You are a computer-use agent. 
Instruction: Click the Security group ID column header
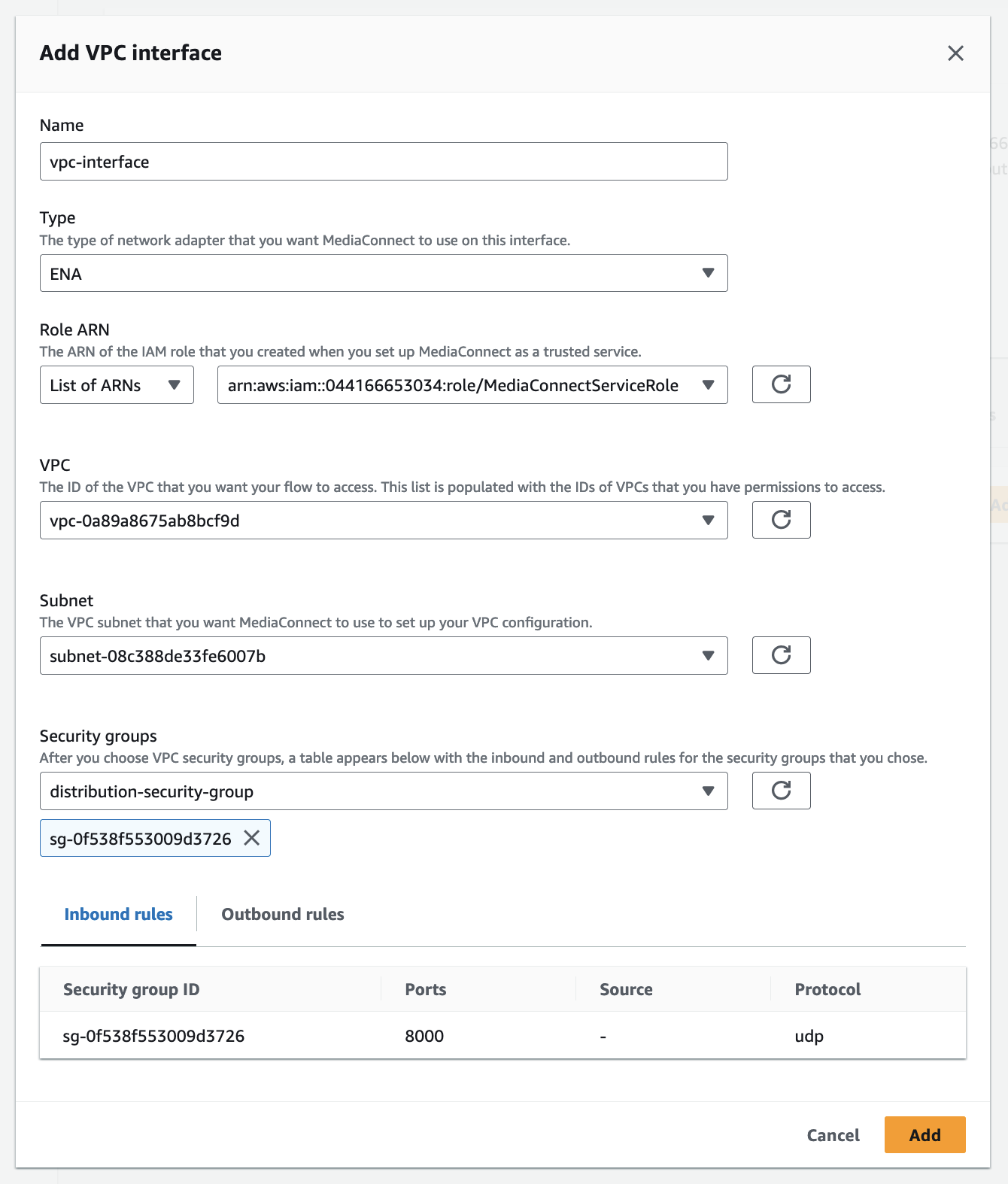point(132,989)
